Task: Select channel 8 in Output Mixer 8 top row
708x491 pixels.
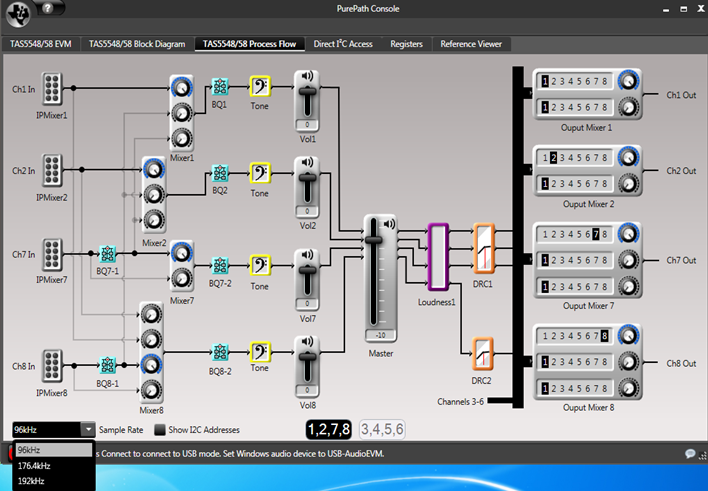Action: click(x=605, y=336)
